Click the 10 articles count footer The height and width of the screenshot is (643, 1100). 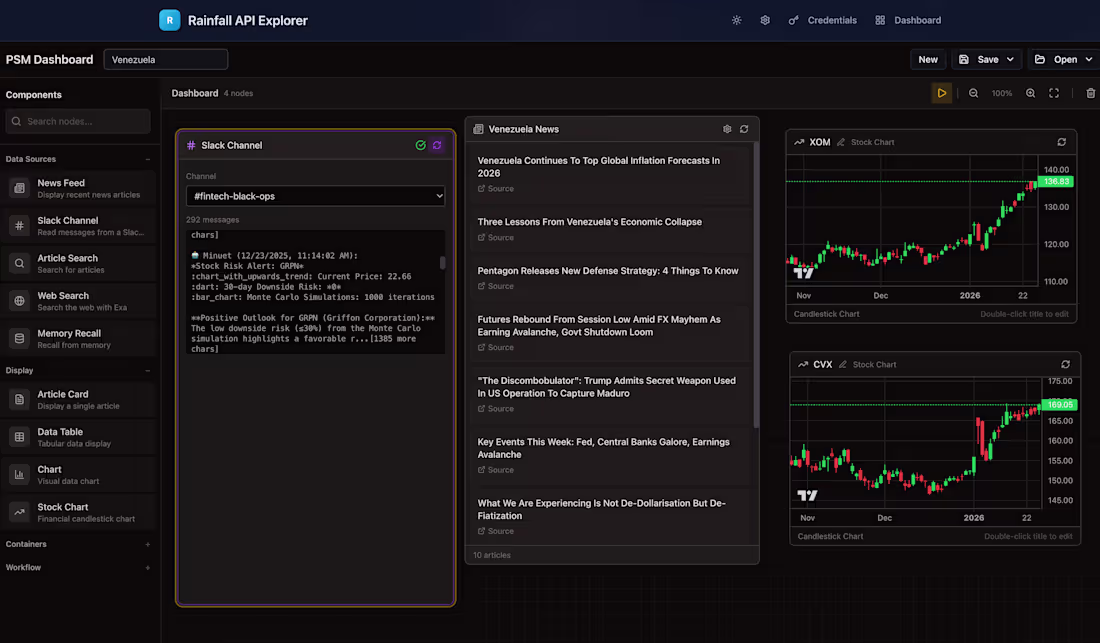492,555
